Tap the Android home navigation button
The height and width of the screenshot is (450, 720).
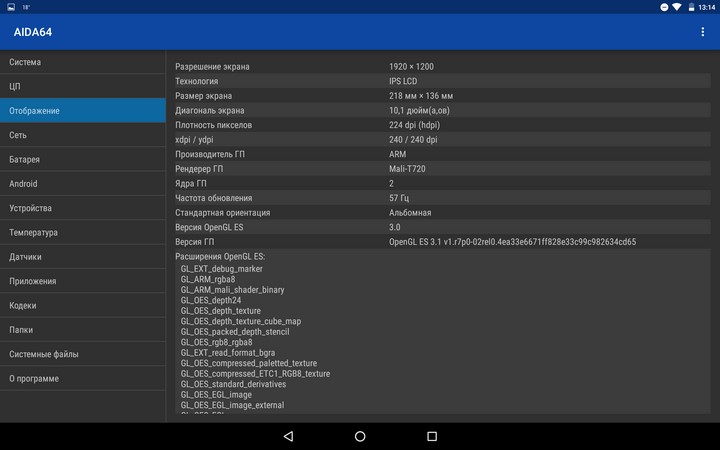[x=360, y=436]
